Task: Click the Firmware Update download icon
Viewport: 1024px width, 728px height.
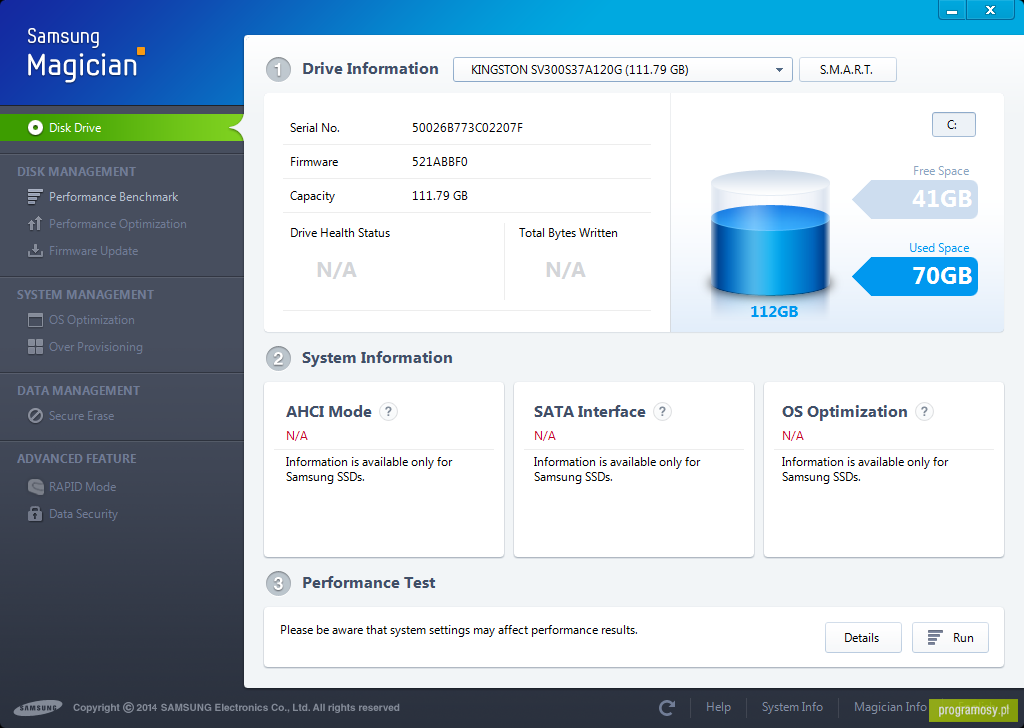Action: [35, 251]
